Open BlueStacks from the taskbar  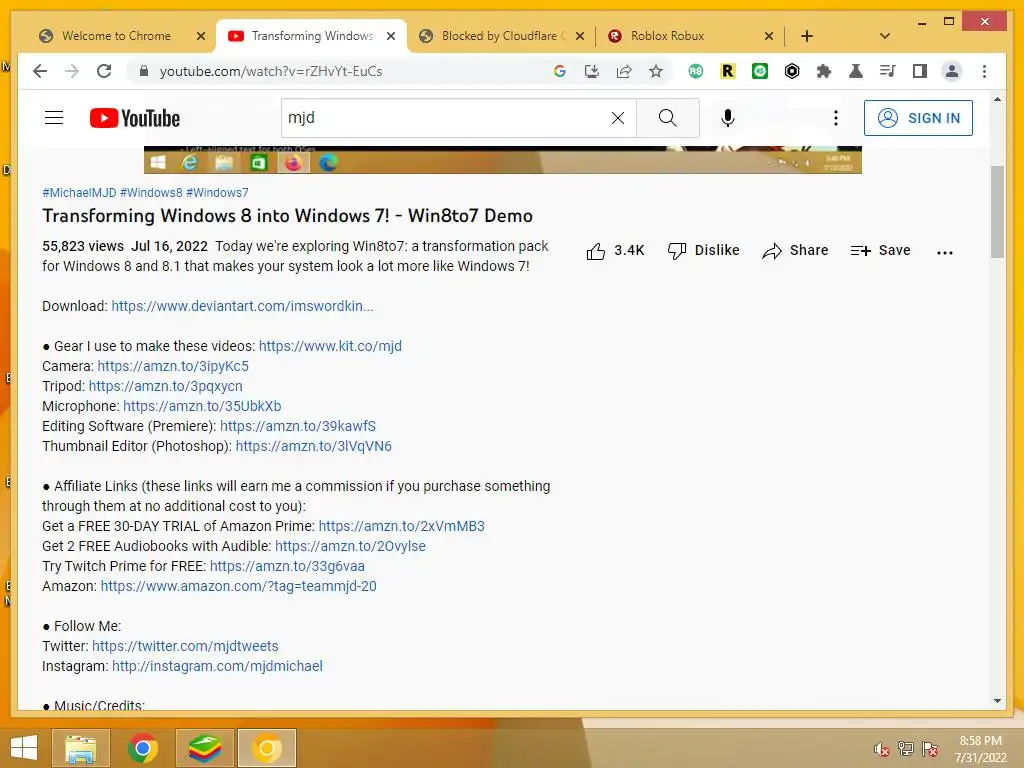coord(205,748)
